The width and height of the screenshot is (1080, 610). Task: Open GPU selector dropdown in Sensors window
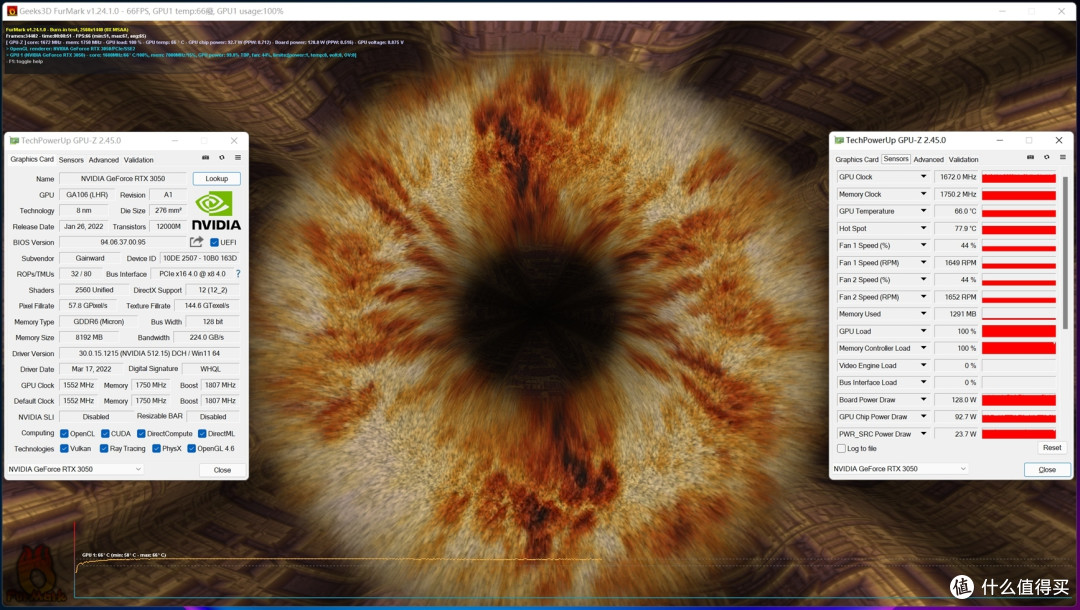pos(900,469)
